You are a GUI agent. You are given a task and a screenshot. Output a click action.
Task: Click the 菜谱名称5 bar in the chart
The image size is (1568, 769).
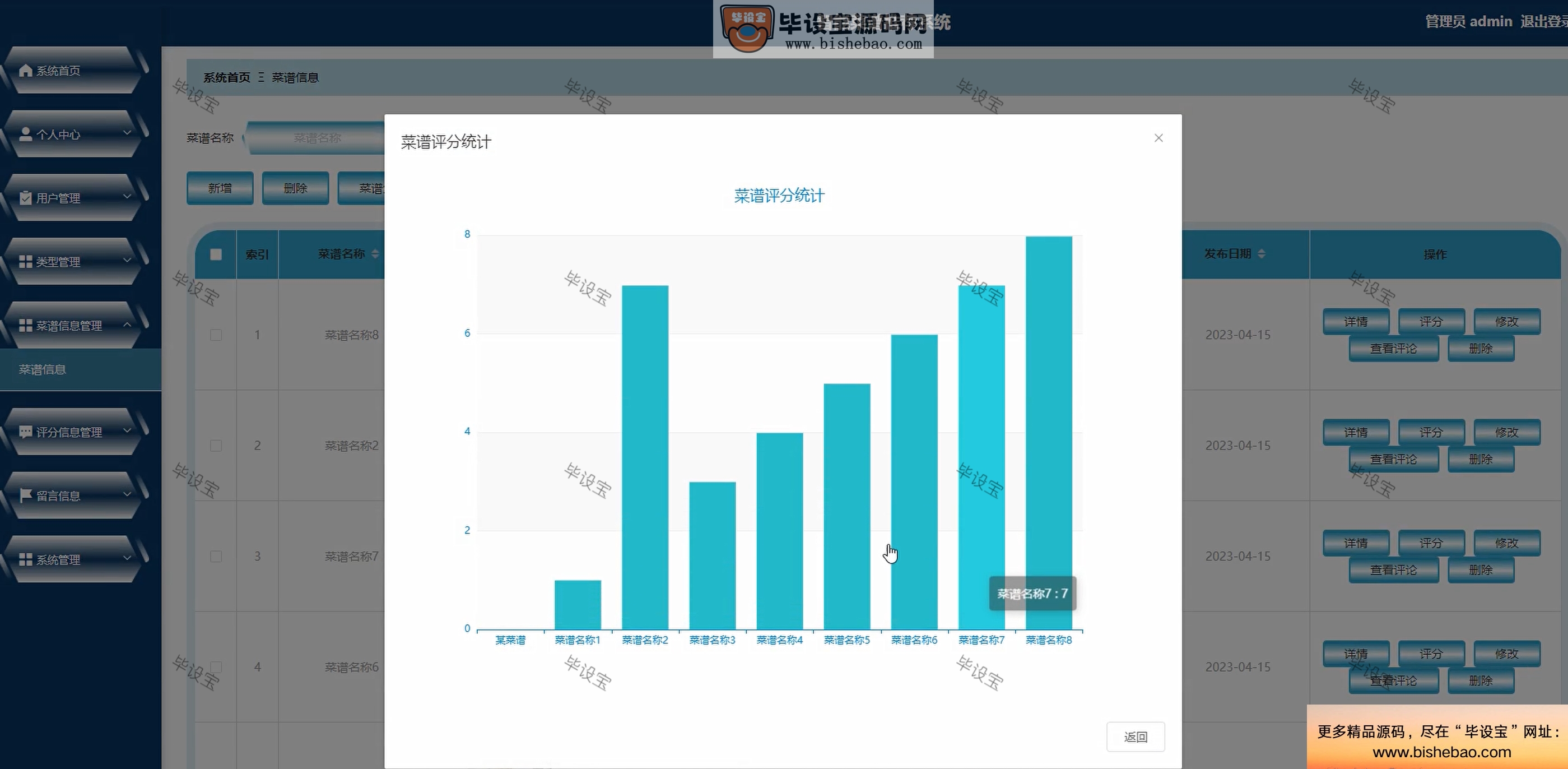pyautogui.click(x=846, y=507)
